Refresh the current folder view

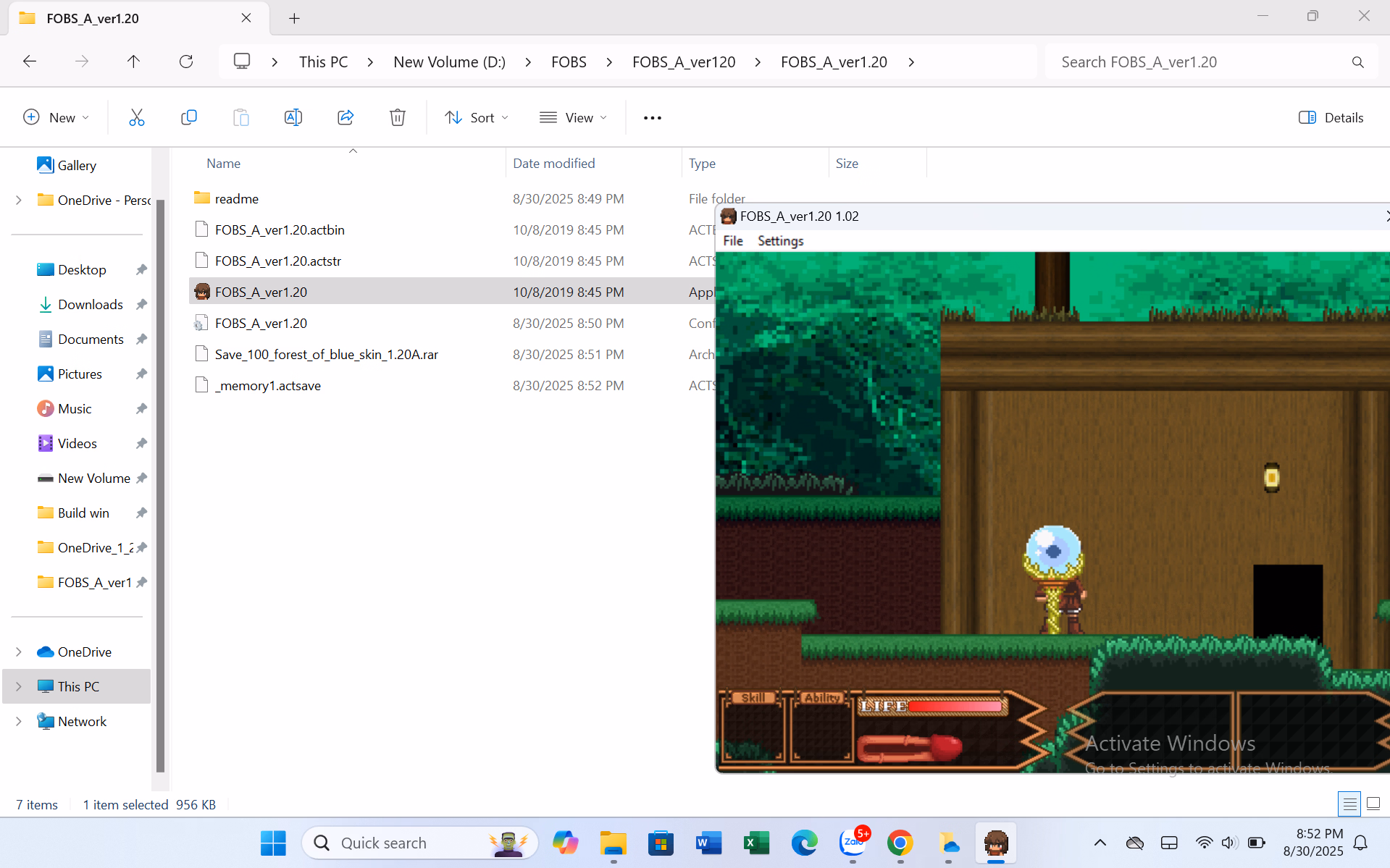(x=186, y=62)
